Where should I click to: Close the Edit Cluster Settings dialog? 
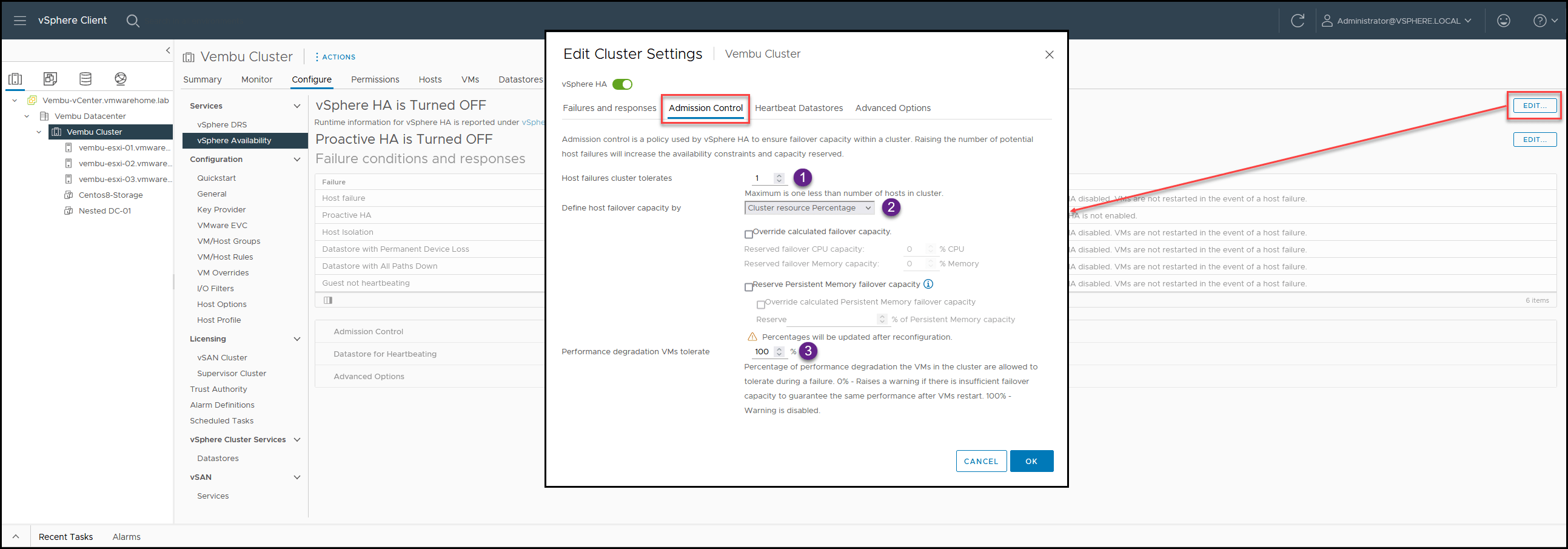click(1049, 55)
